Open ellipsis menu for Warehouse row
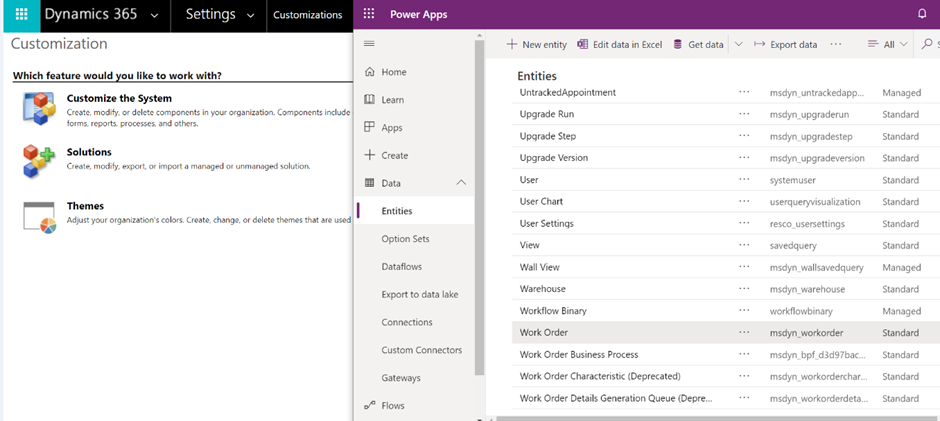This screenshot has height=421, width=940. pos(745,288)
